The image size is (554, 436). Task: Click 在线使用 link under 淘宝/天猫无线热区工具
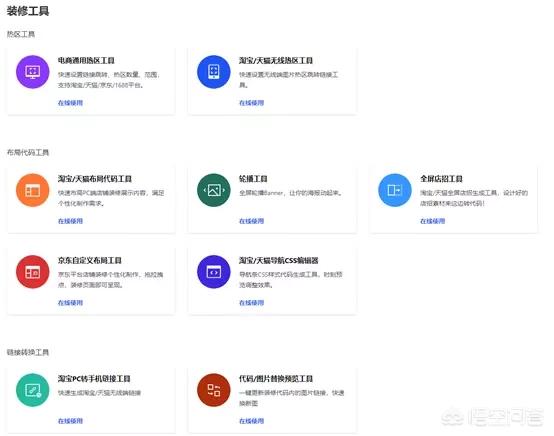(252, 103)
